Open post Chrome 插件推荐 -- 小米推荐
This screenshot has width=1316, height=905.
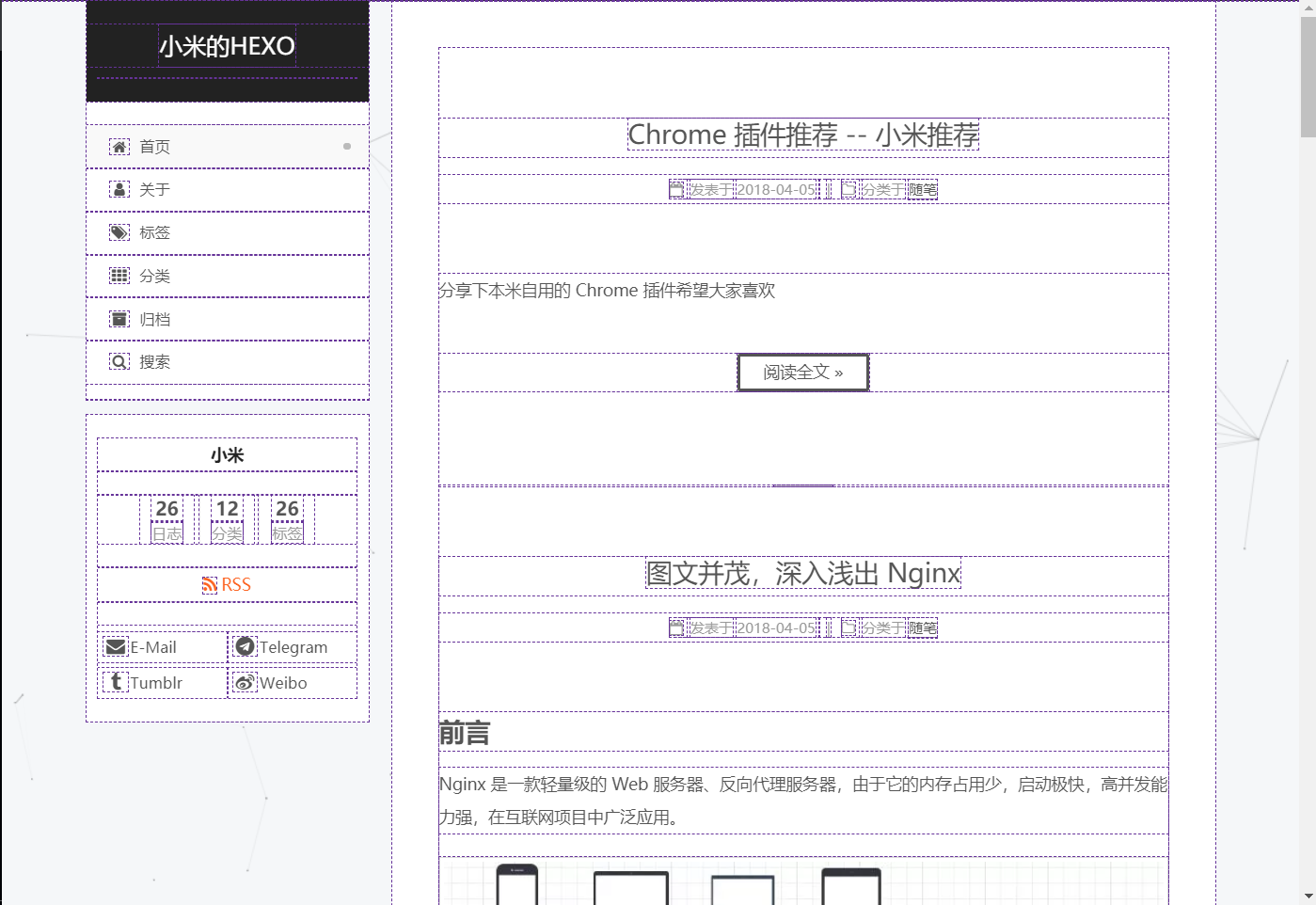pyautogui.click(x=803, y=135)
